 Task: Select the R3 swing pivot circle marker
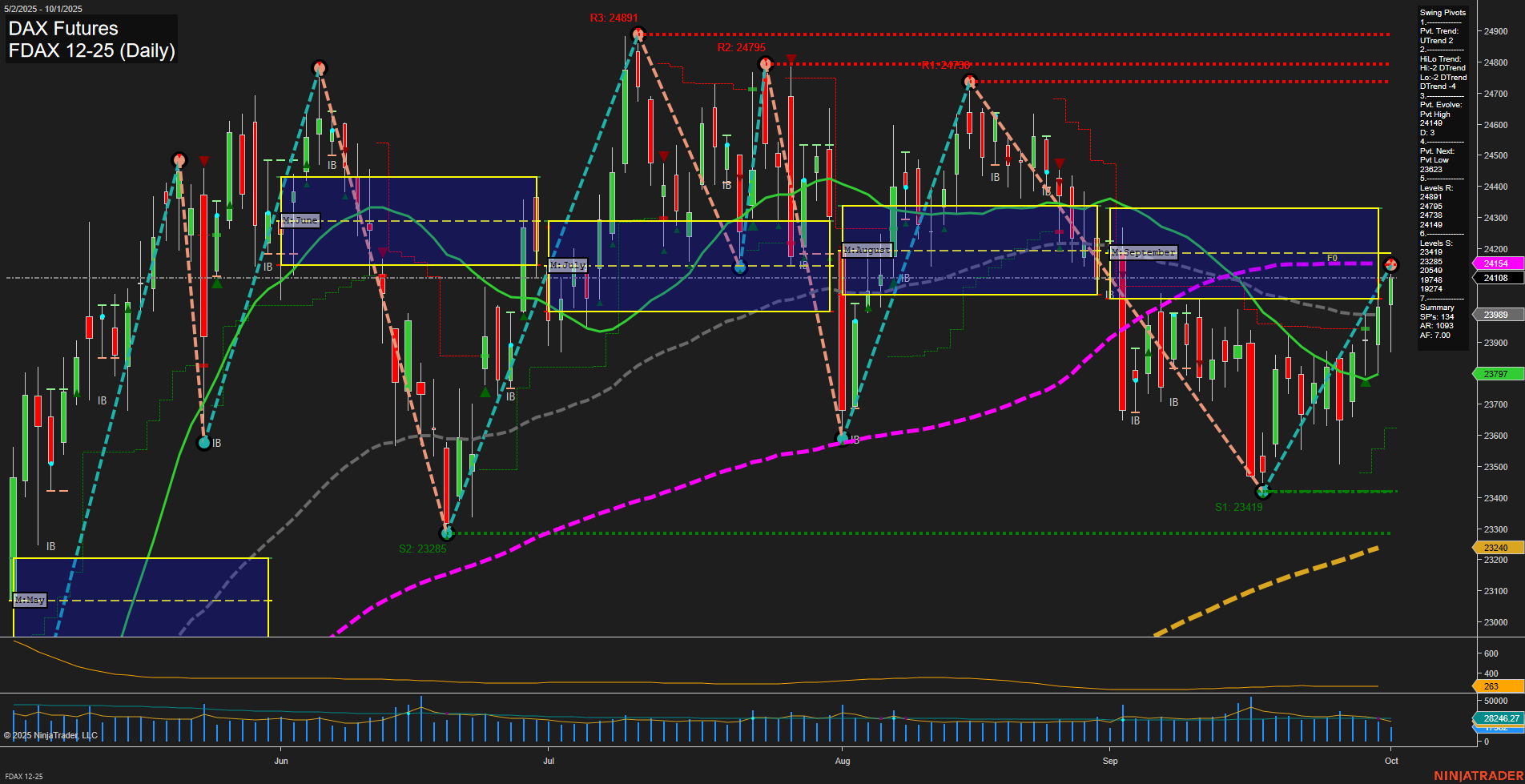click(x=638, y=34)
